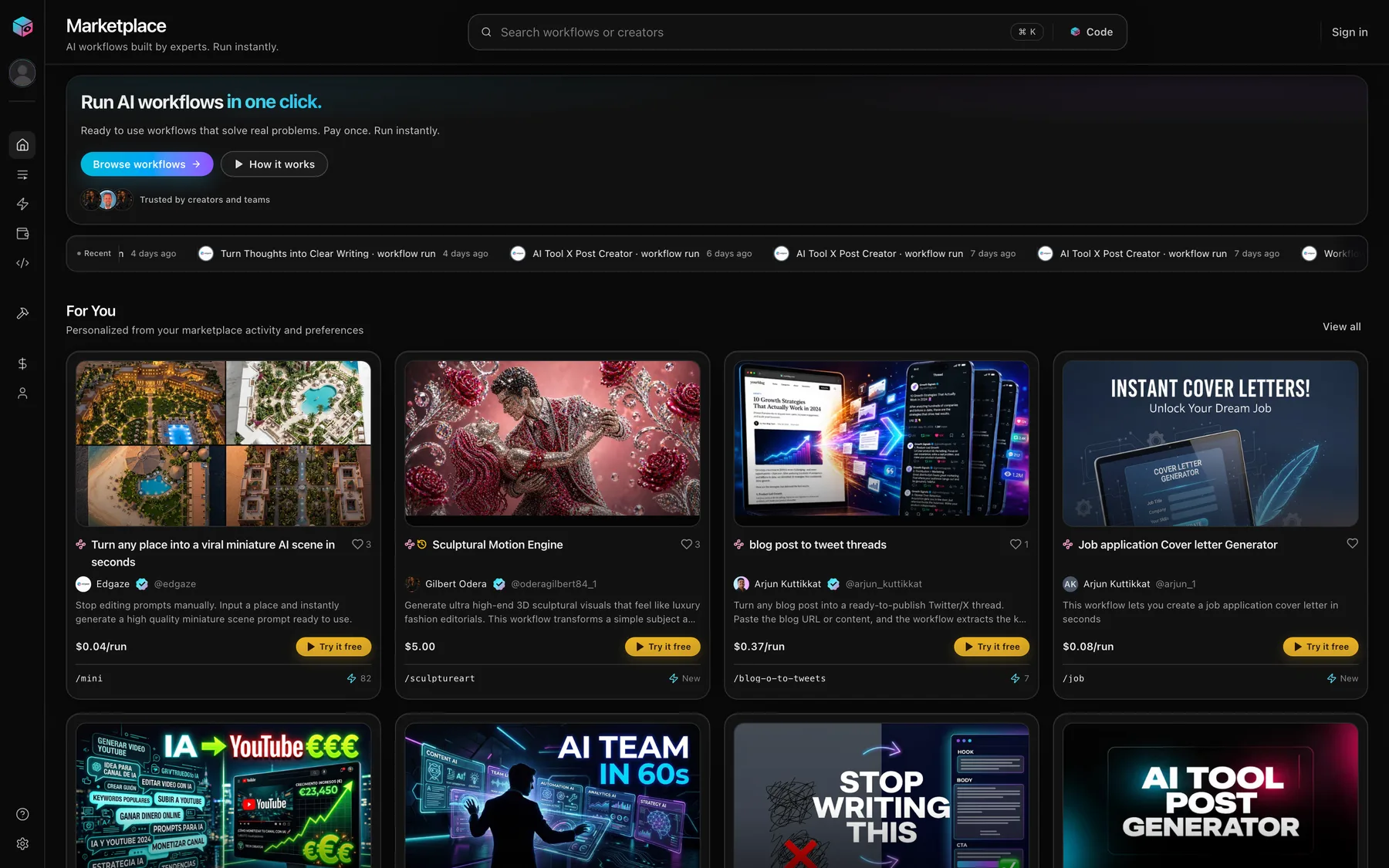This screenshot has width=1389, height=868.
Task: Open the code brackets icon in sidebar
Action: click(22, 263)
